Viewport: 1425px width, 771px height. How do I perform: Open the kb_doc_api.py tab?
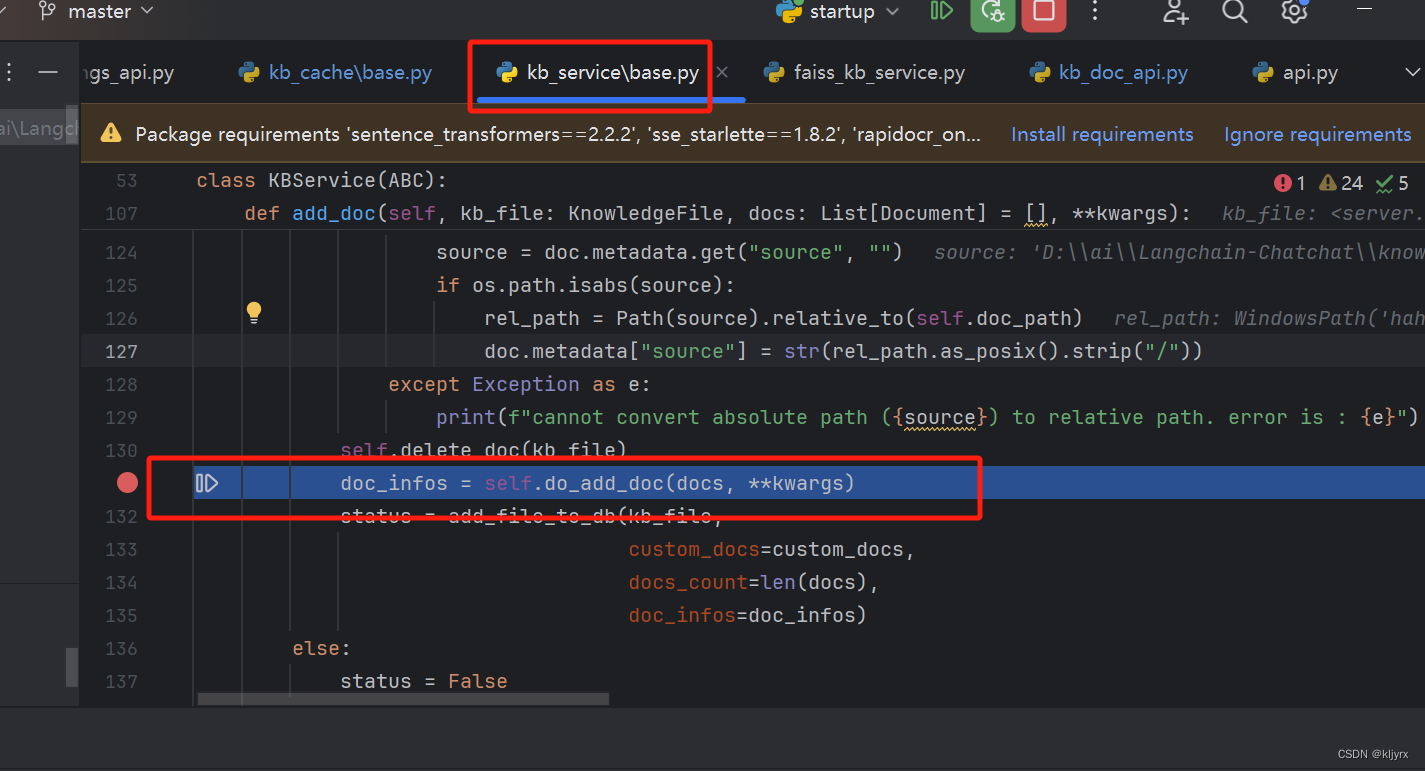(1109, 73)
